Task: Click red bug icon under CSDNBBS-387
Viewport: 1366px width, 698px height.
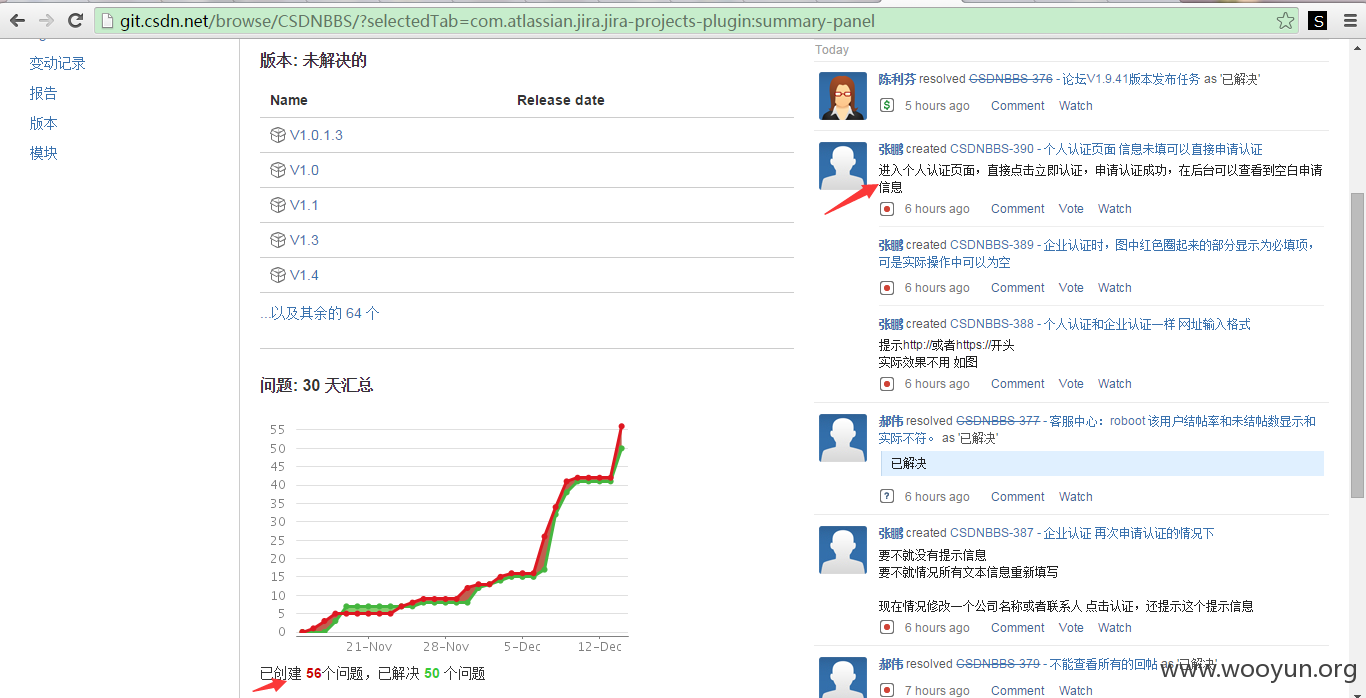Action: coord(886,628)
